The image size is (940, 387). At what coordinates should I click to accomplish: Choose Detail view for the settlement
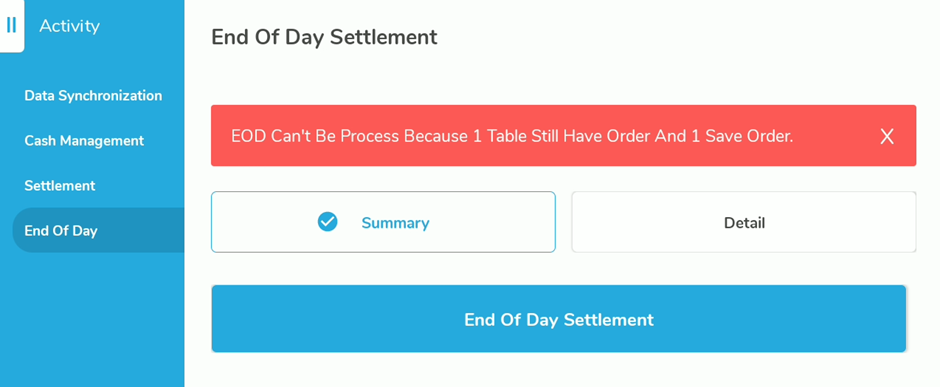[744, 222]
